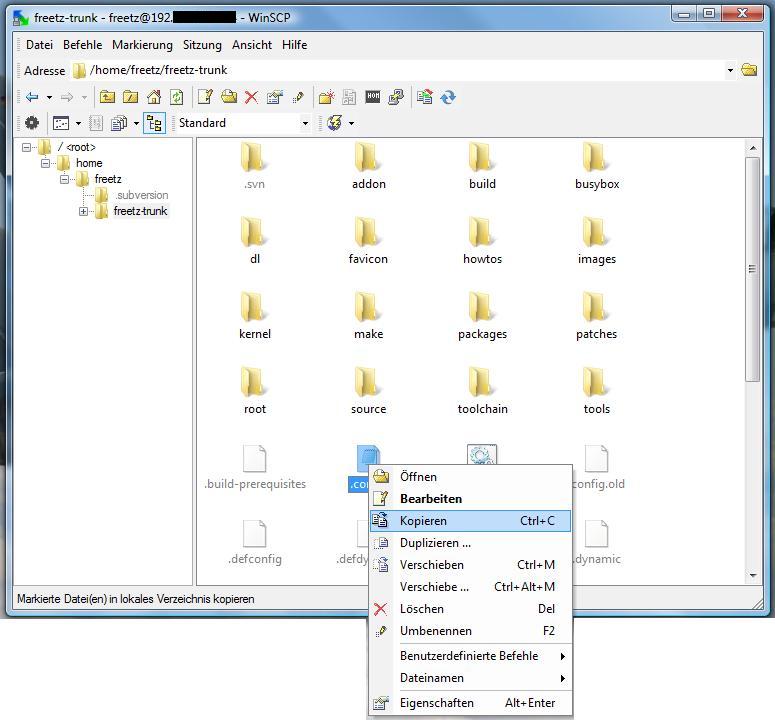Open the Standard transfer settings dropdown
Screen dimensions: 775x720
coord(304,123)
